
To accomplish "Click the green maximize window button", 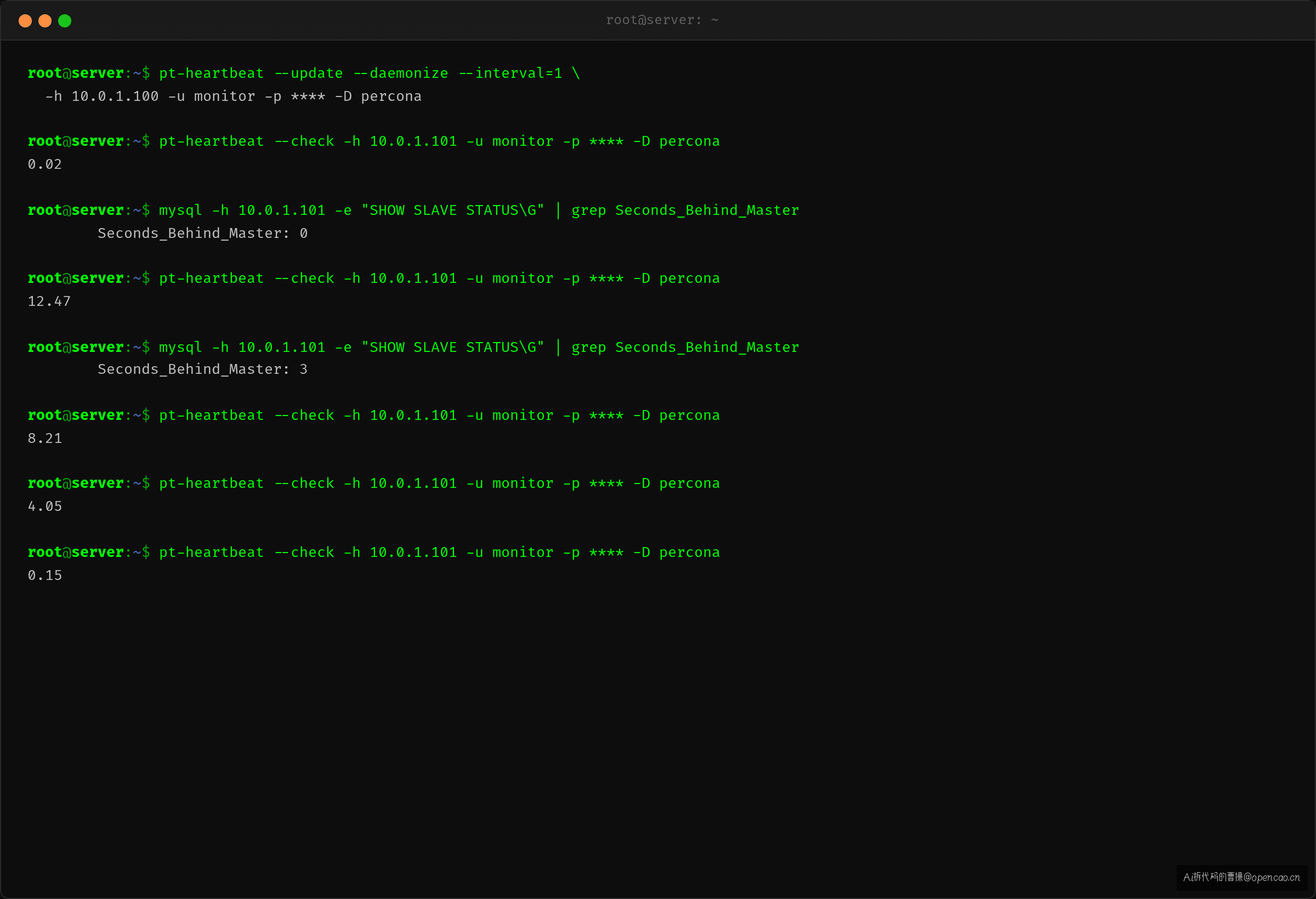I will [x=65, y=21].
